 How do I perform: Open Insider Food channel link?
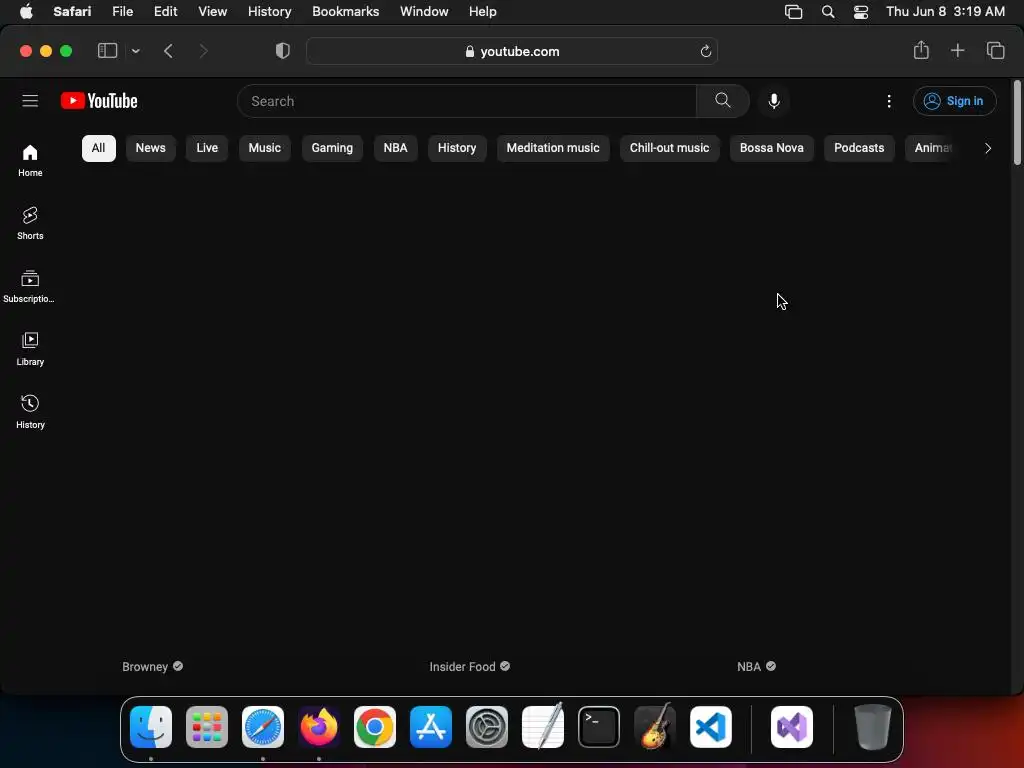click(462, 667)
